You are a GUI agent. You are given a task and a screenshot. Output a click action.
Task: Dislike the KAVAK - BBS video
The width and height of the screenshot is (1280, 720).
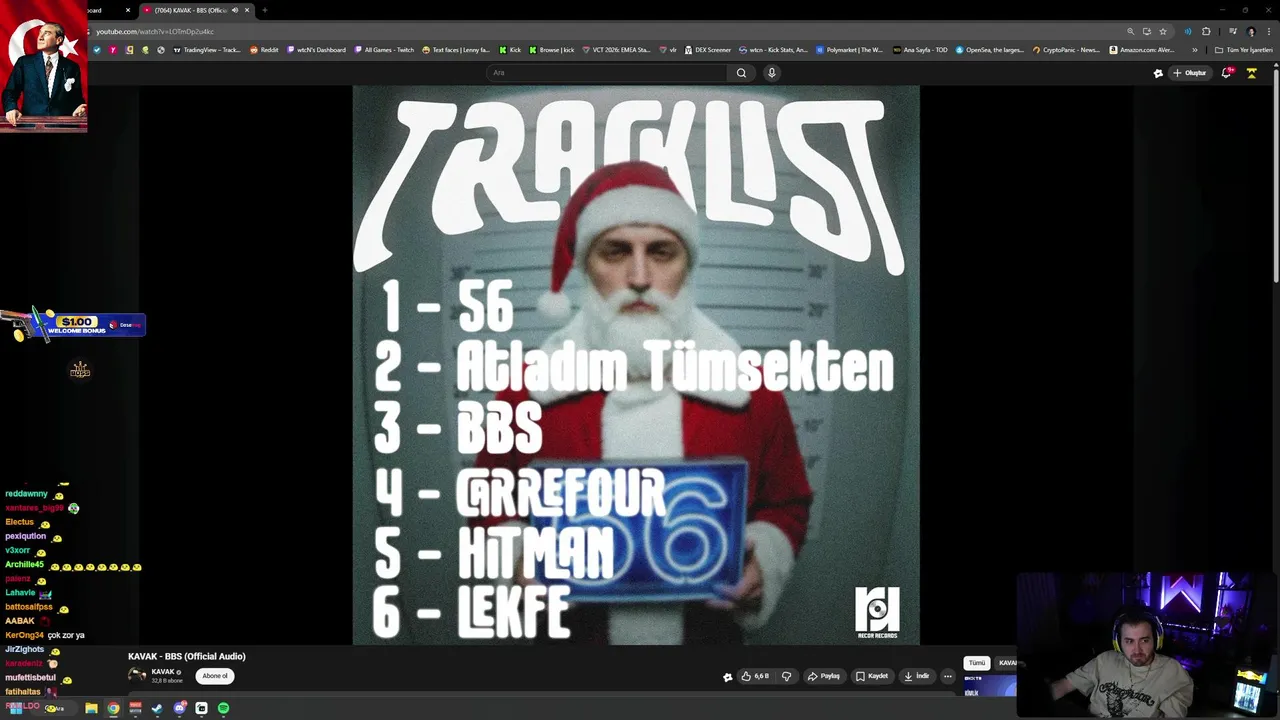click(786, 676)
